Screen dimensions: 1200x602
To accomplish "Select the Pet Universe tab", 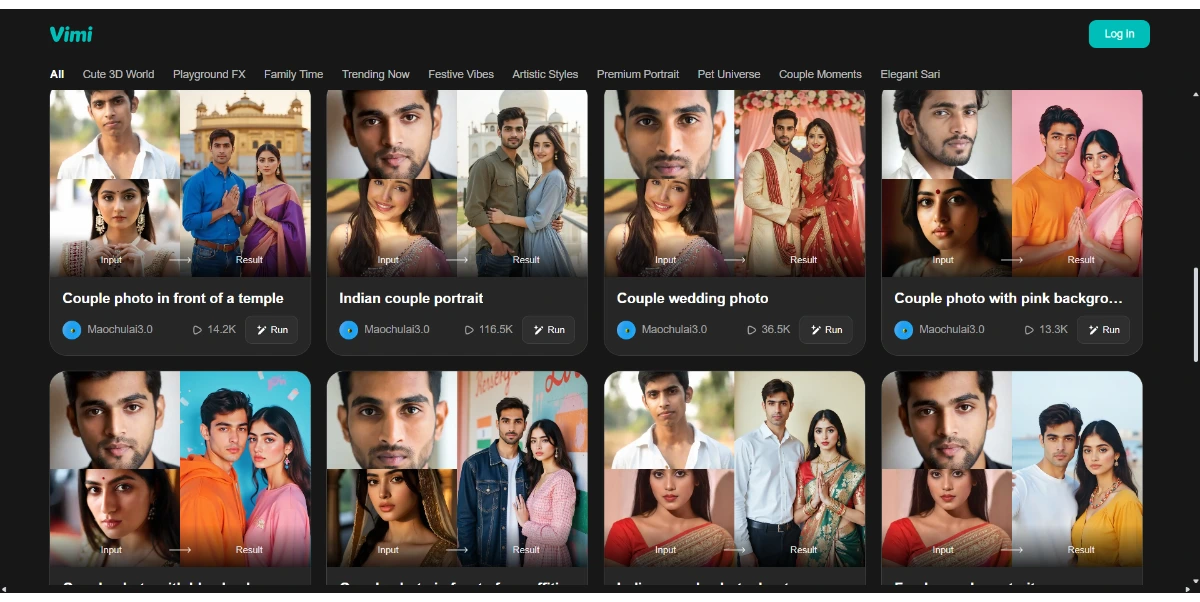I will click(x=729, y=74).
